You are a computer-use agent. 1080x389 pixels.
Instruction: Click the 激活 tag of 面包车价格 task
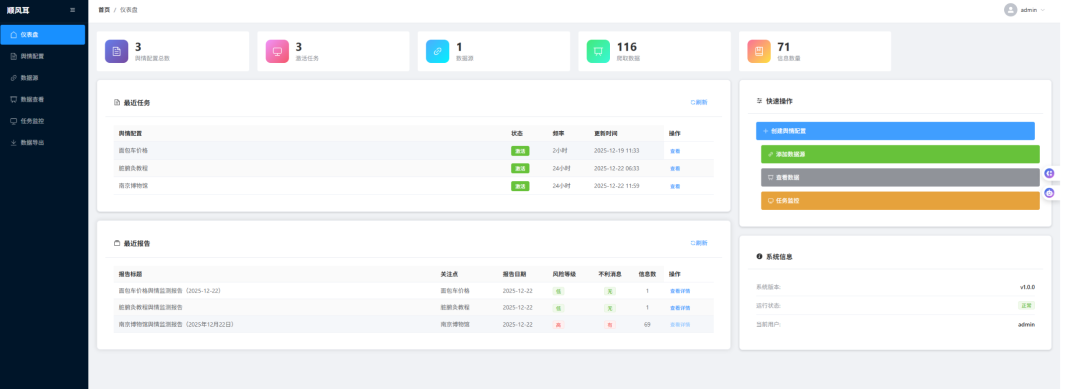[x=520, y=151]
